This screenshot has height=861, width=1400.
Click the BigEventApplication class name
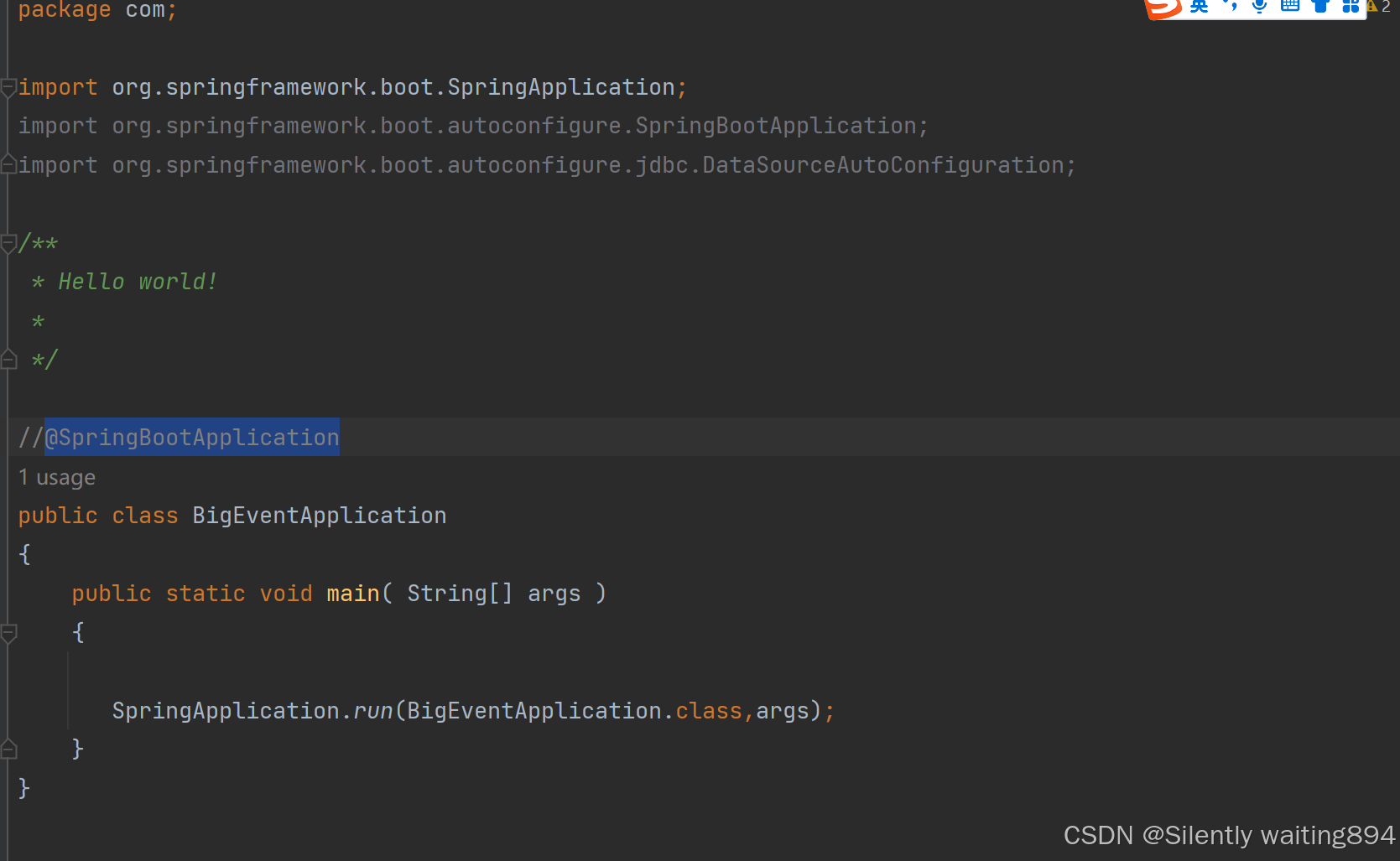319,515
